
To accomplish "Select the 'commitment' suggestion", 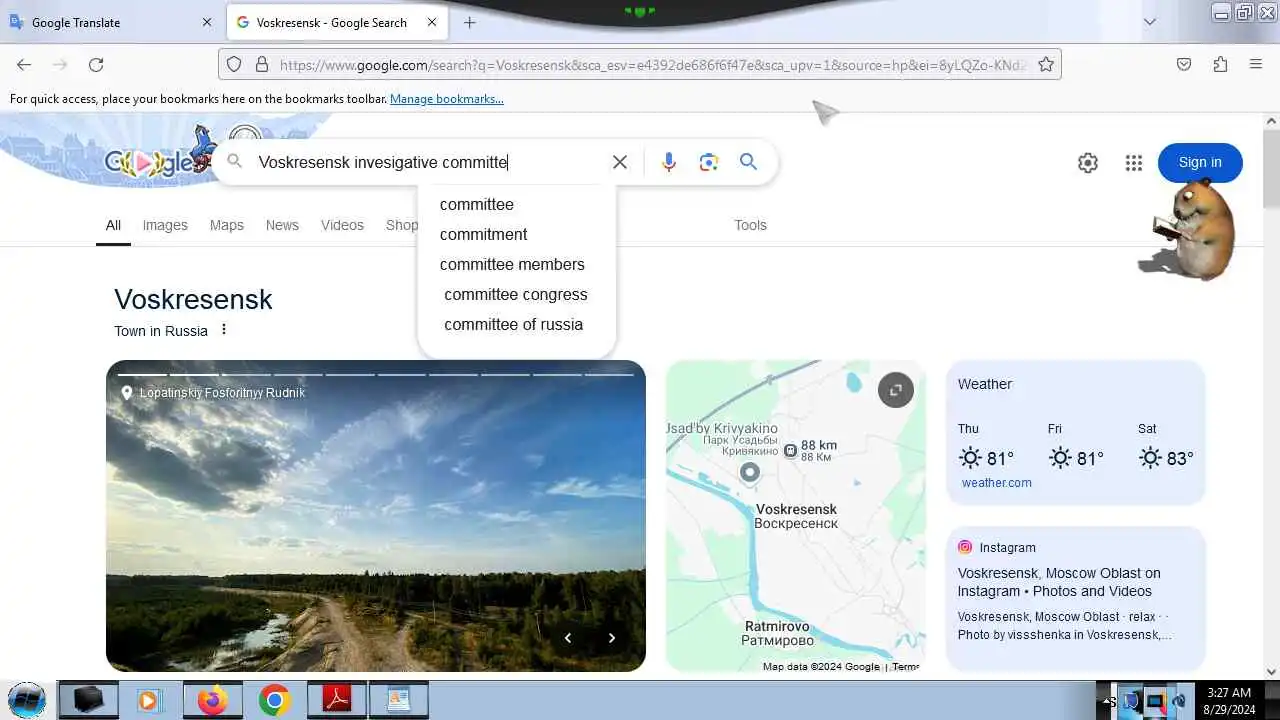I will coord(483,234).
